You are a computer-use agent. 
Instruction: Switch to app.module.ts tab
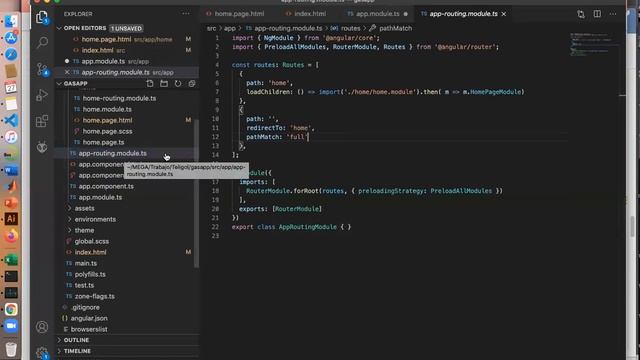[378, 14]
